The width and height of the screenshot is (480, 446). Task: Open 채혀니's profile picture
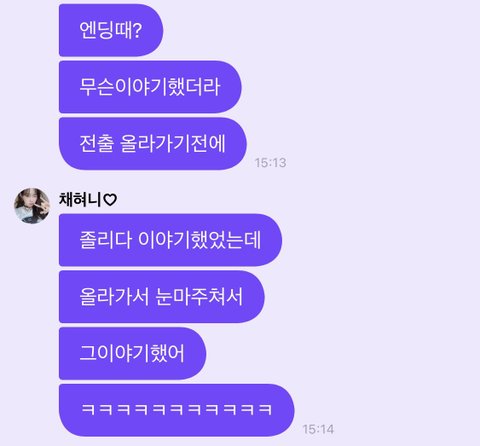coord(32,206)
